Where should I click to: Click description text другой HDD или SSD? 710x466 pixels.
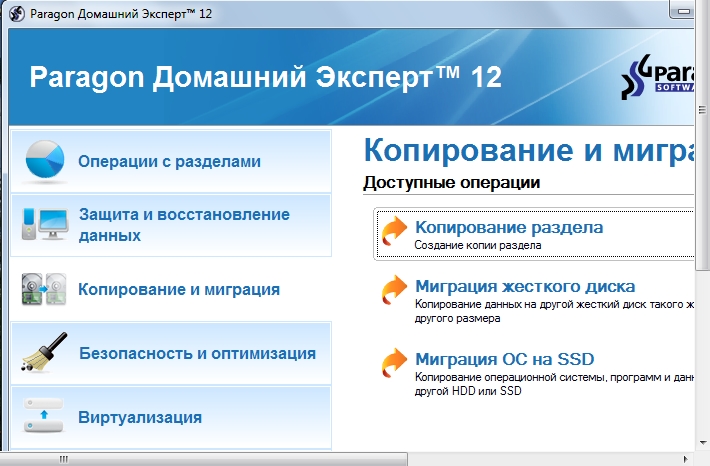(x=554, y=384)
